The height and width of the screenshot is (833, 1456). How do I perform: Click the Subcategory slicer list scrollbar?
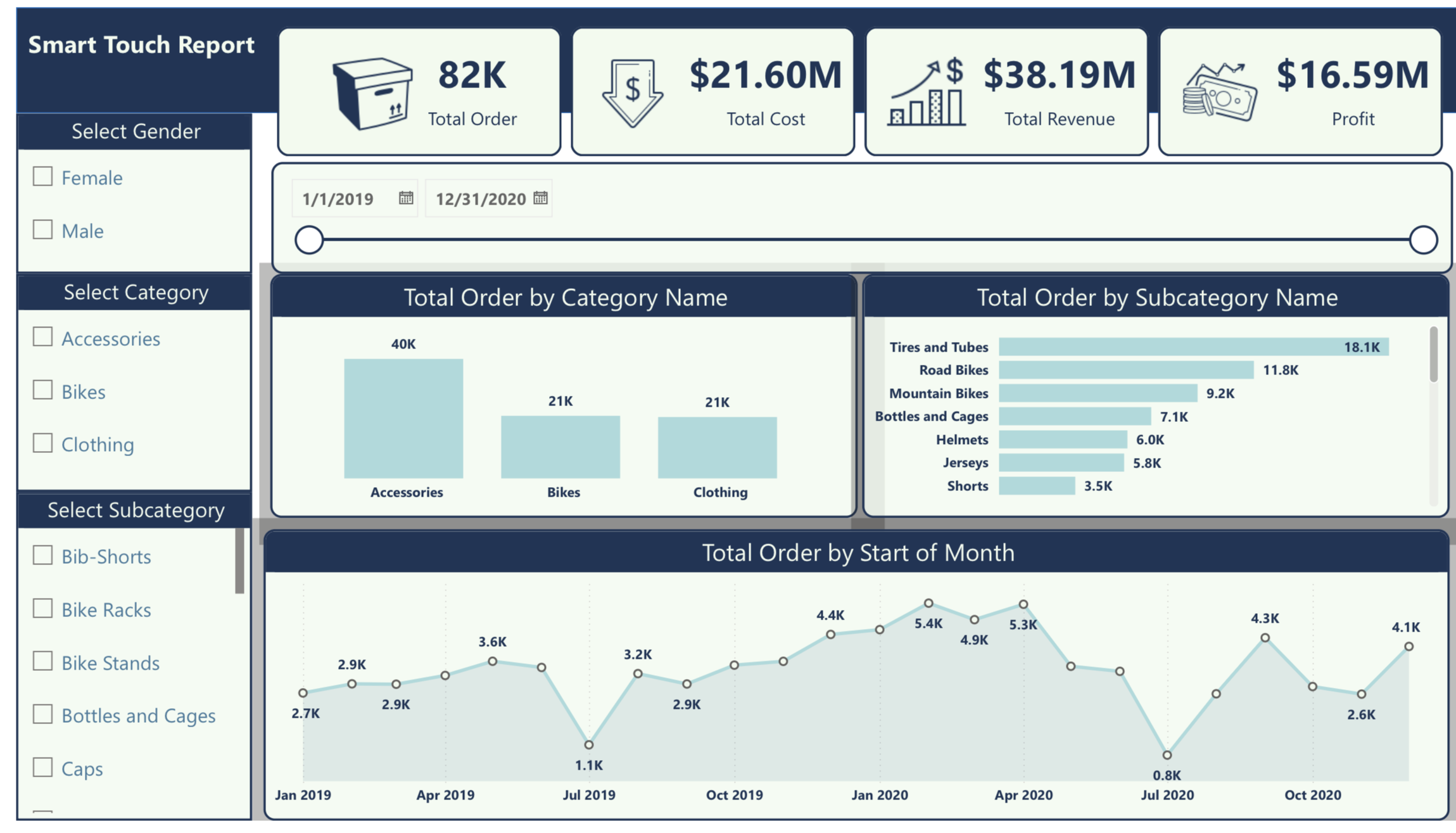pos(239,561)
